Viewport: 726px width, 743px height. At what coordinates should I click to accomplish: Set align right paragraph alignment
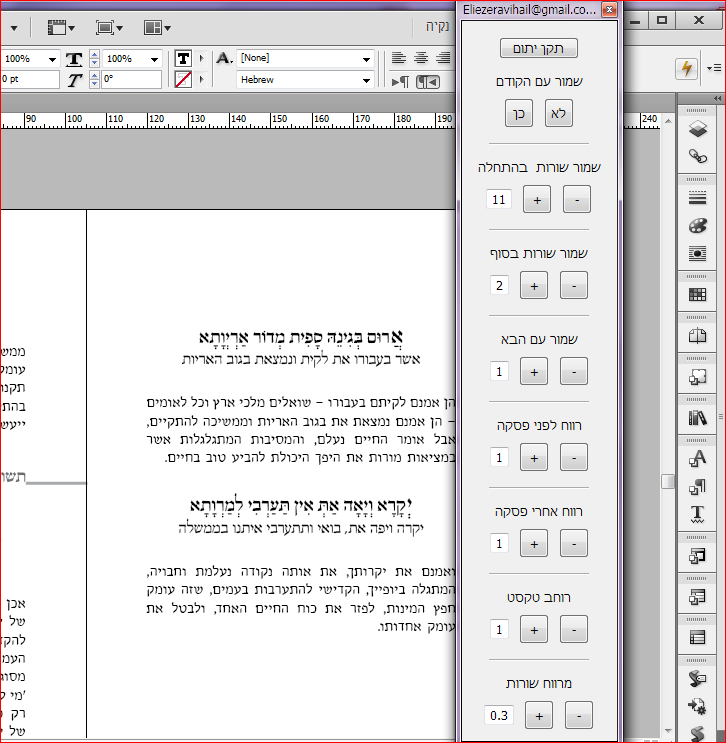tap(443, 58)
